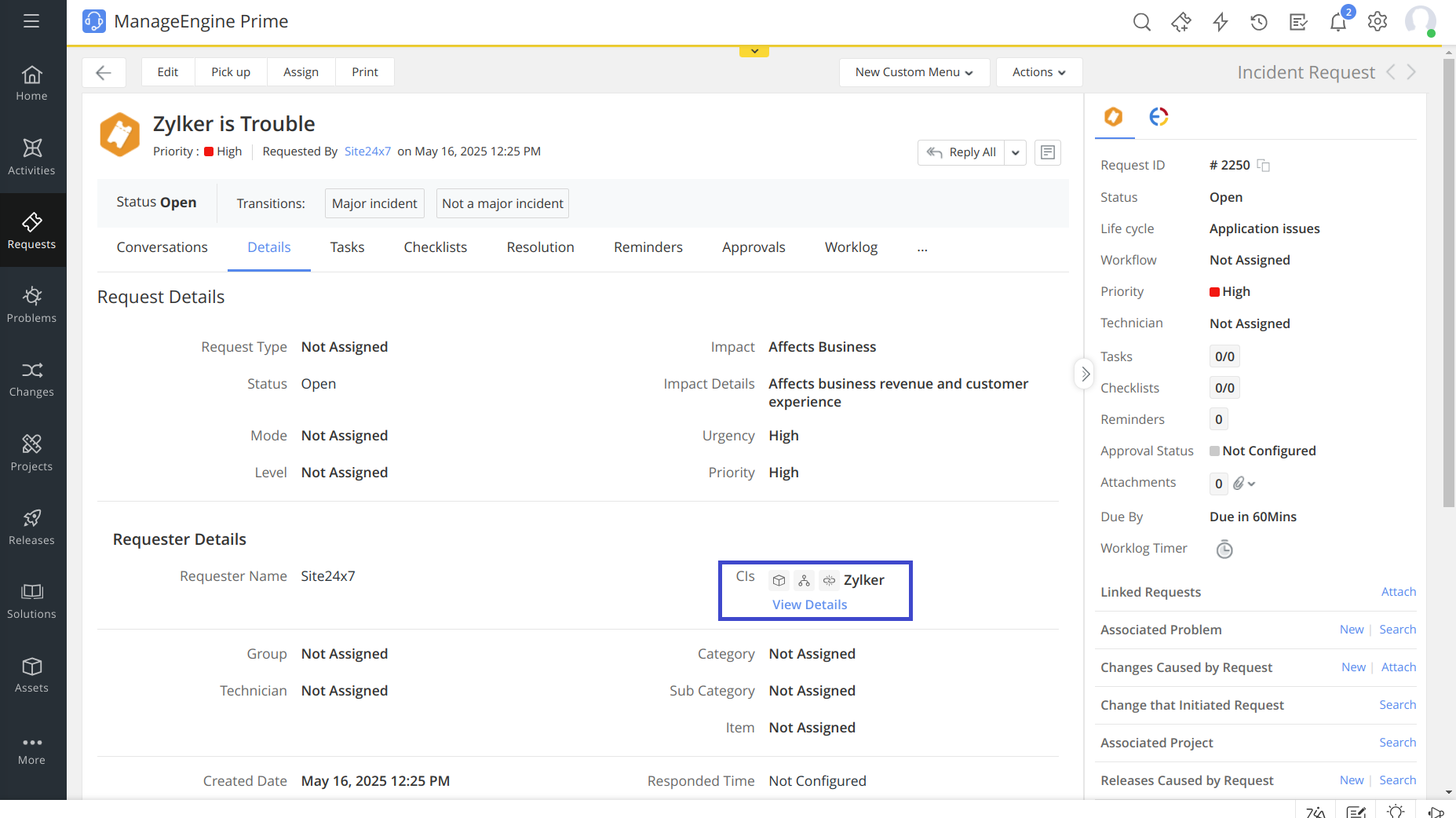Start the Worklog Timer icon
This screenshot has width=1456, height=818.
1224,550
